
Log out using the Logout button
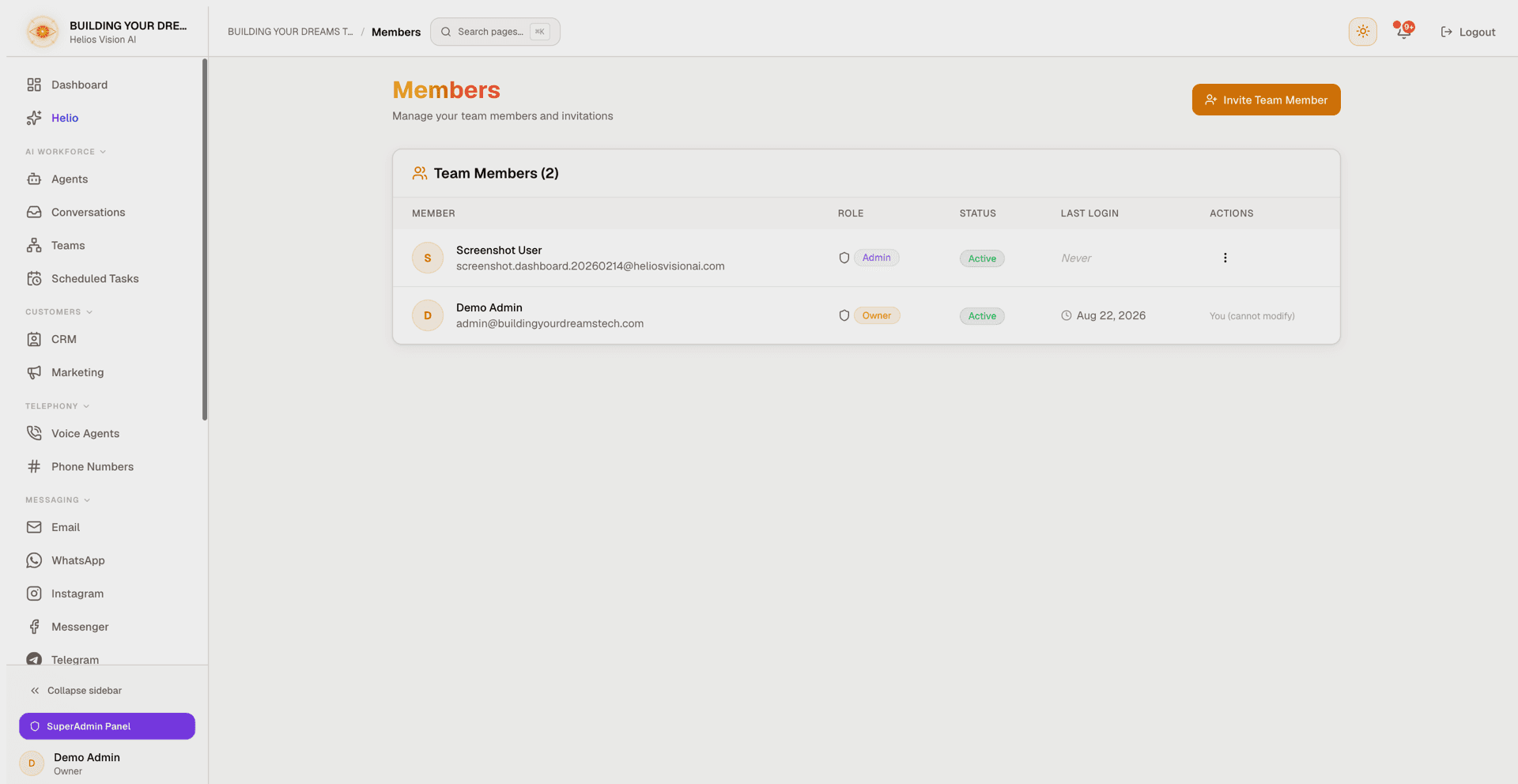[x=1468, y=32]
